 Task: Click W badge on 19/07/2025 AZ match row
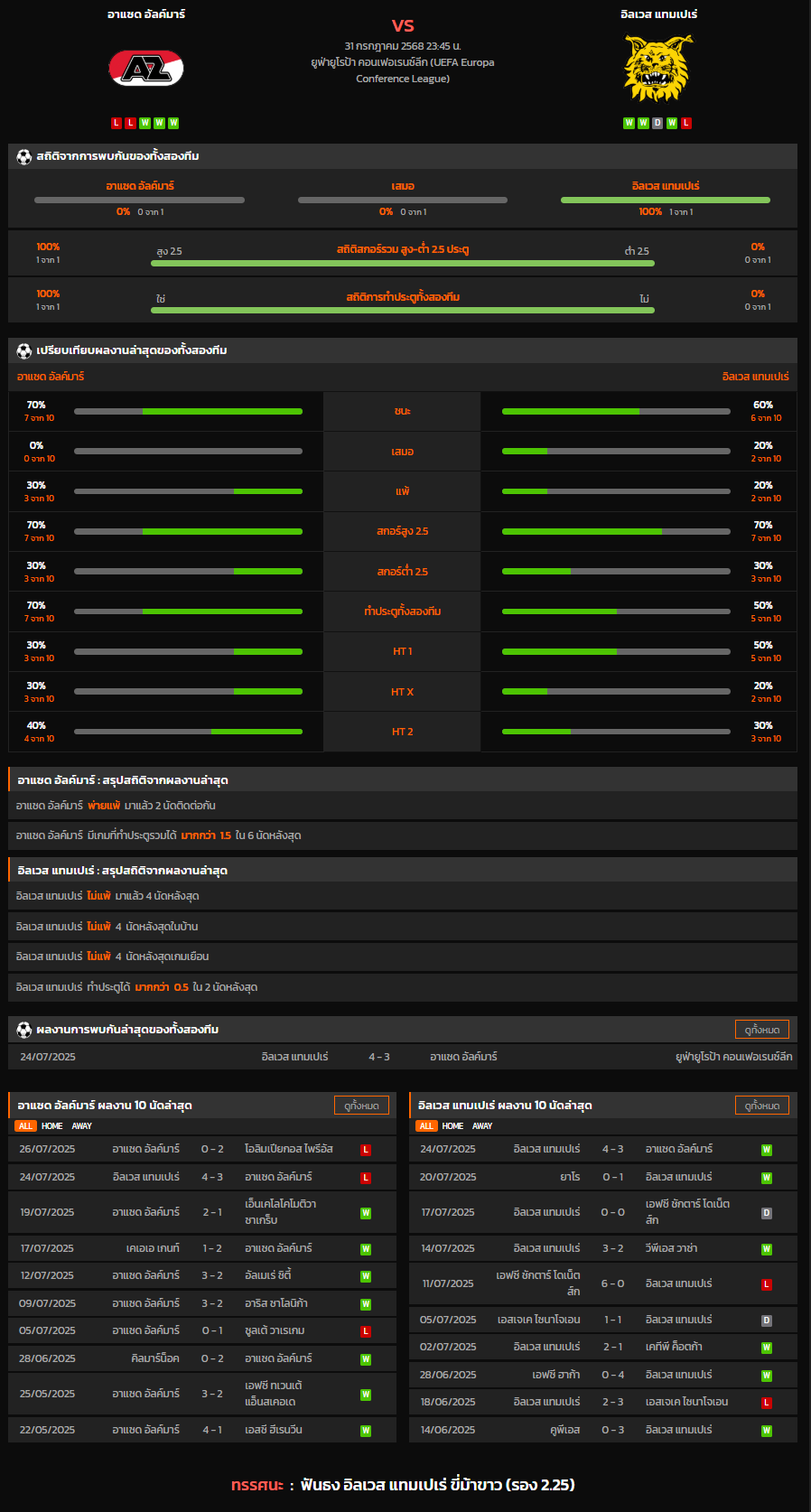pyautogui.click(x=366, y=1213)
